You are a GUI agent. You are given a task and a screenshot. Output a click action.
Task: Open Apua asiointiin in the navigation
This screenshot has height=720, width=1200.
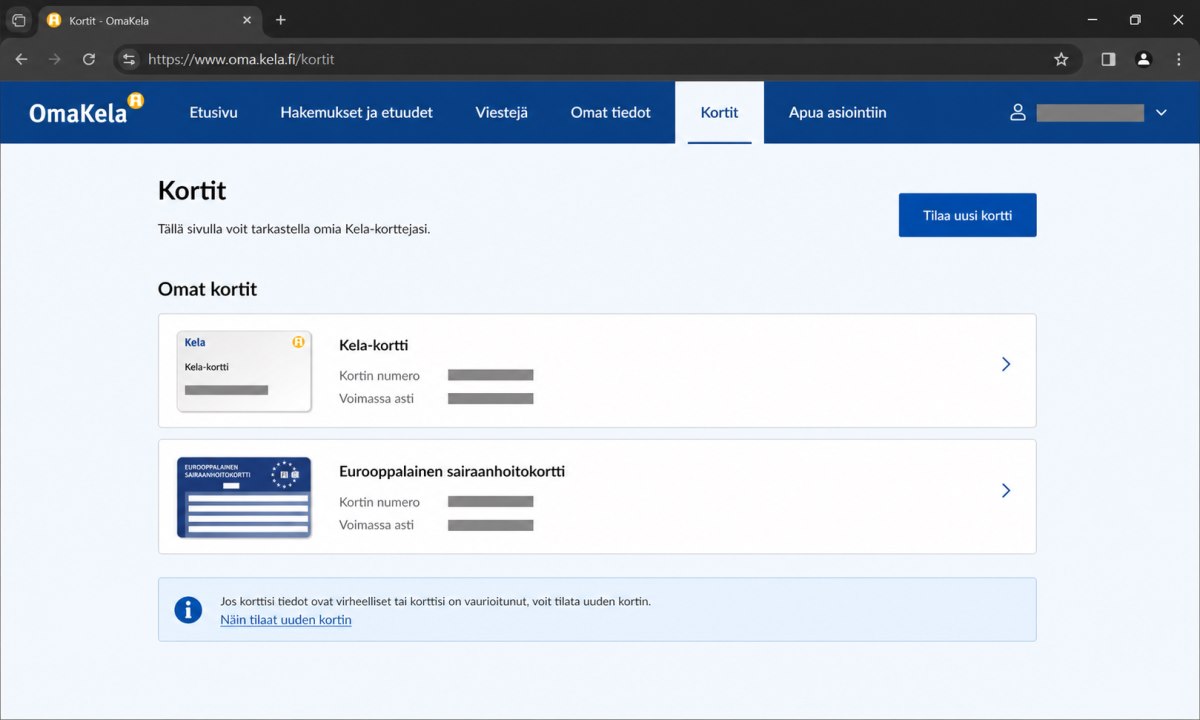point(838,112)
